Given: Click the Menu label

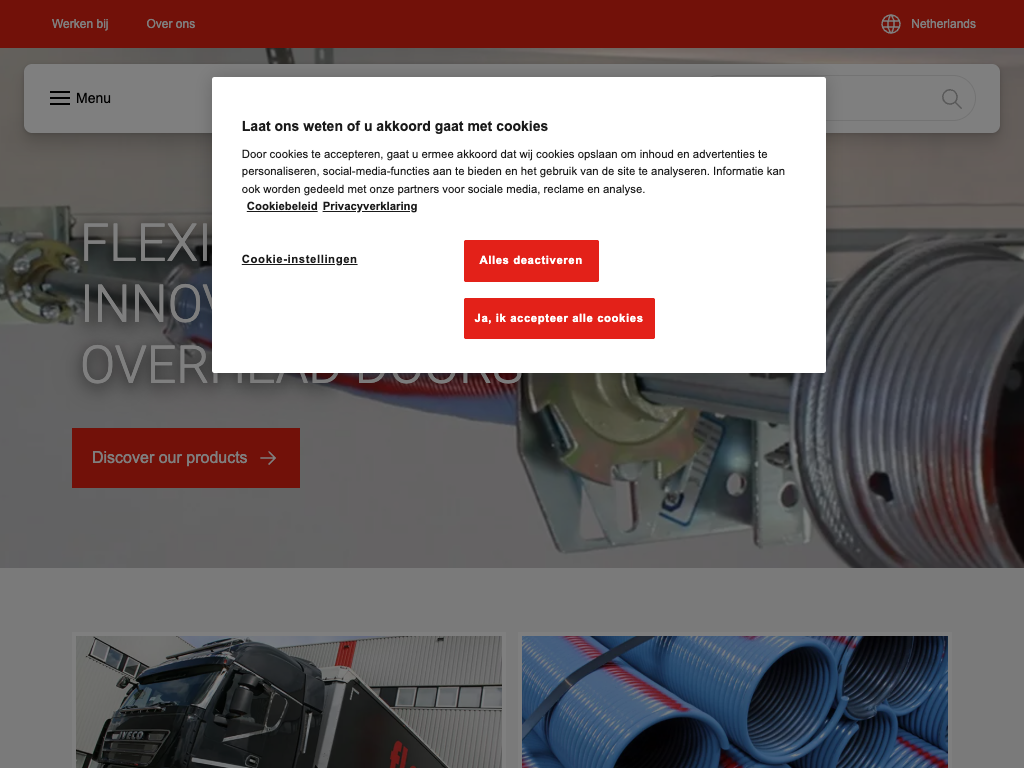Looking at the screenshot, I should [93, 98].
